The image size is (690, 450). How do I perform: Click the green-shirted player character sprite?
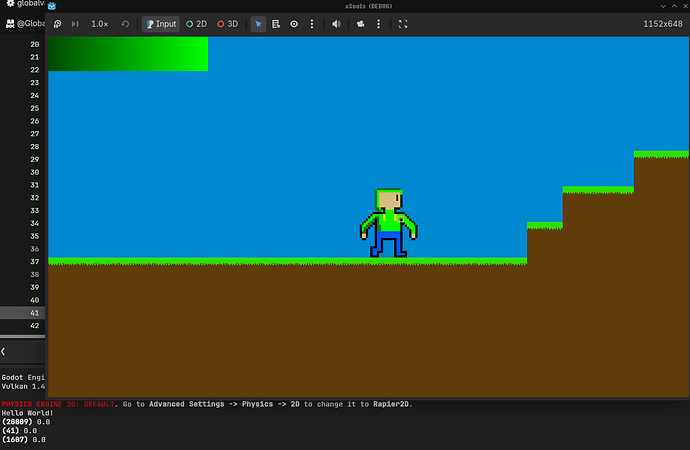pos(389,223)
